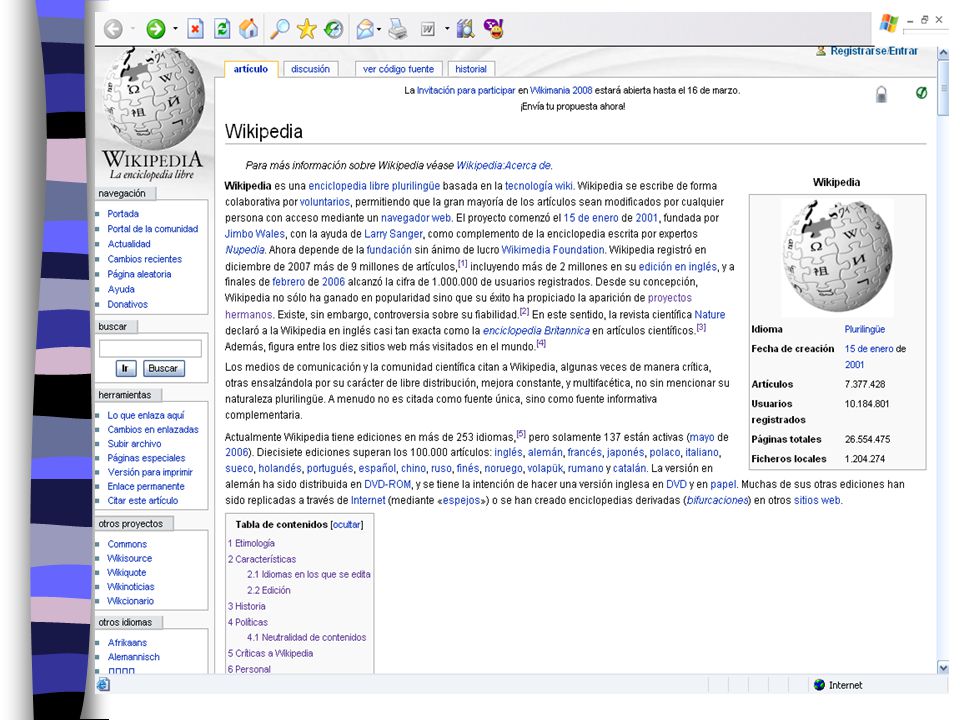Launch Yahoo Messenger smiley icon
Image resolution: width=960 pixels, height=720 pixels.
point(494,29)
